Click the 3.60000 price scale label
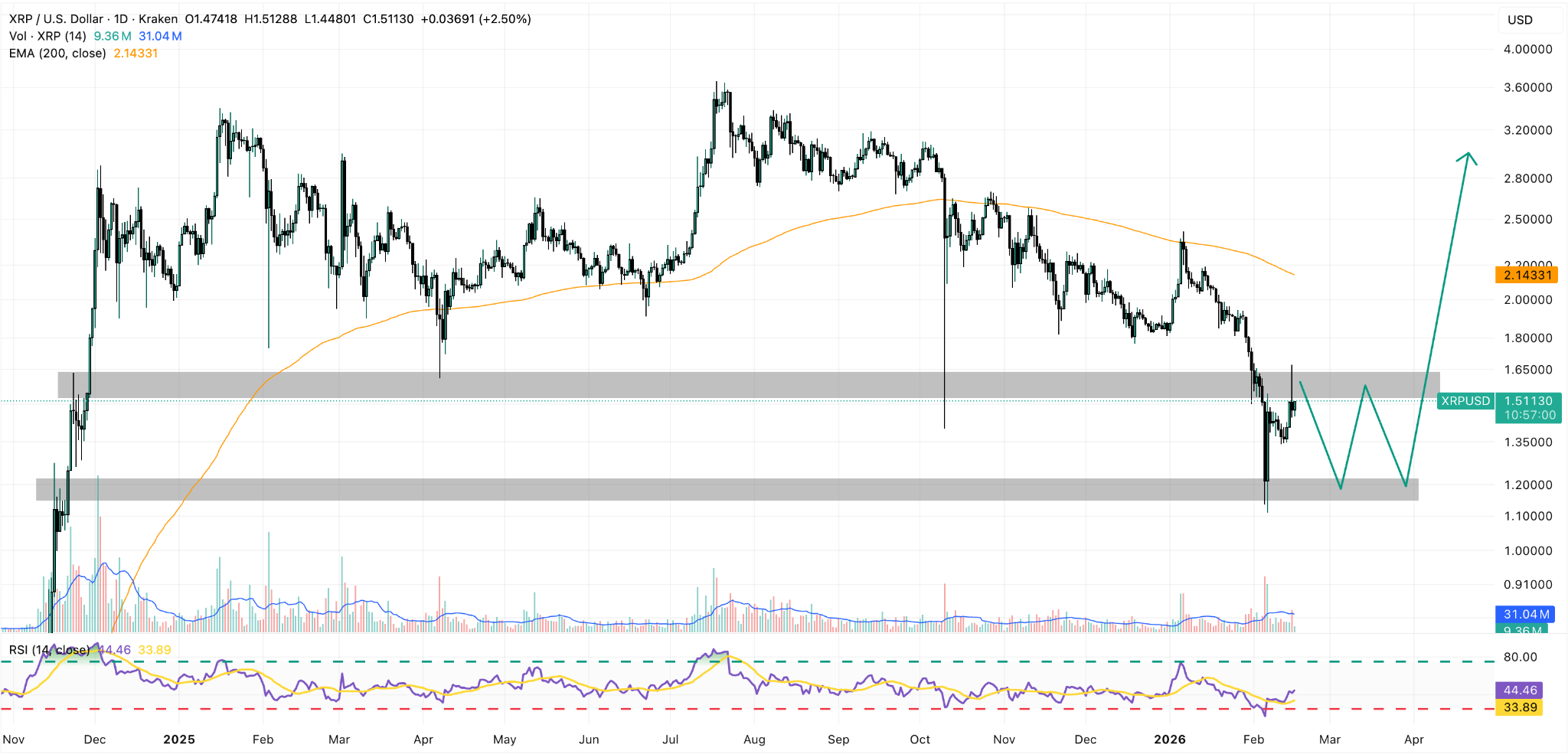Viewport: 1568px width, 754px height. pos(1528,87)
